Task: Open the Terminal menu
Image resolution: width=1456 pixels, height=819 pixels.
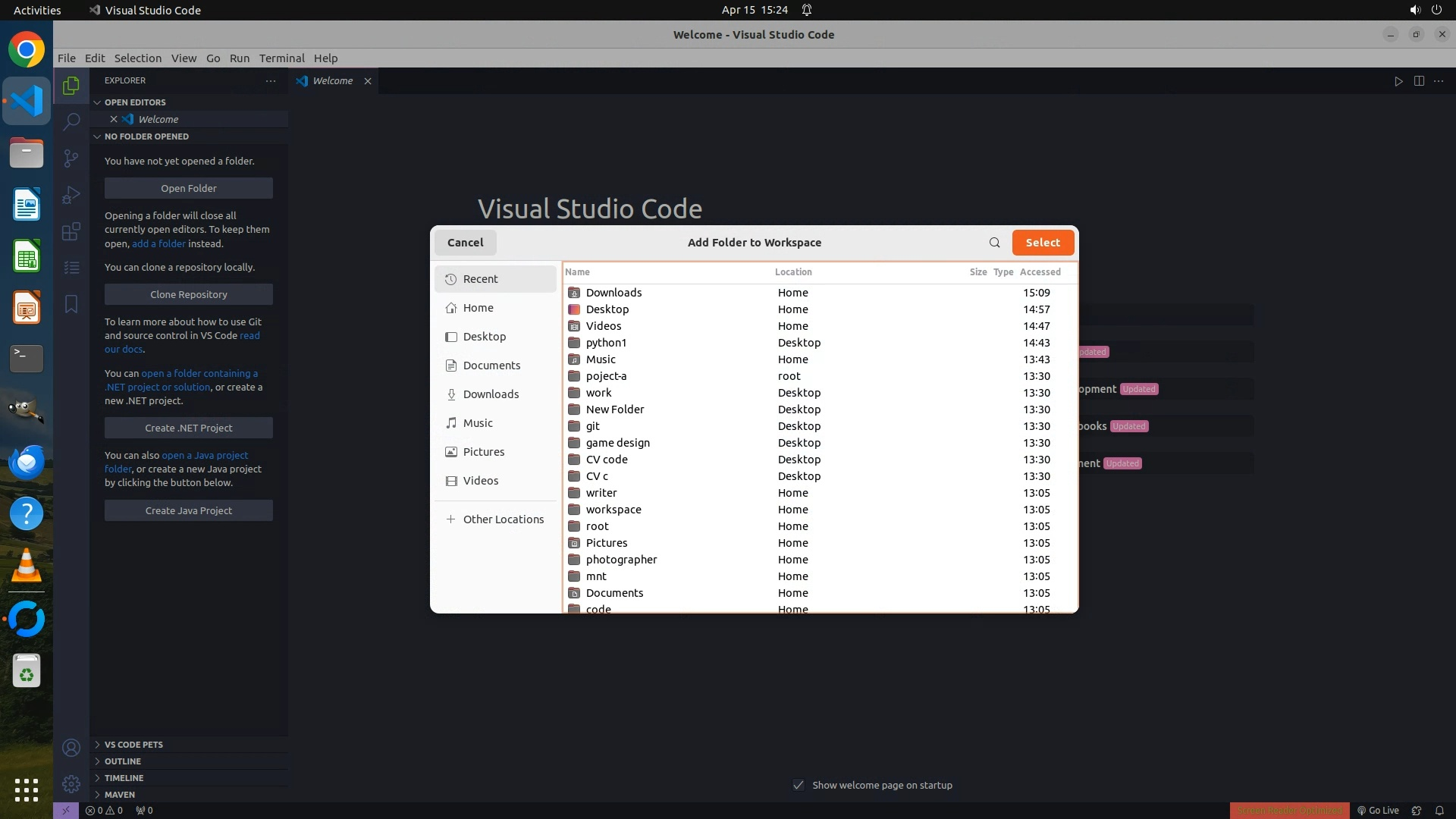Action: click(281, 58)
